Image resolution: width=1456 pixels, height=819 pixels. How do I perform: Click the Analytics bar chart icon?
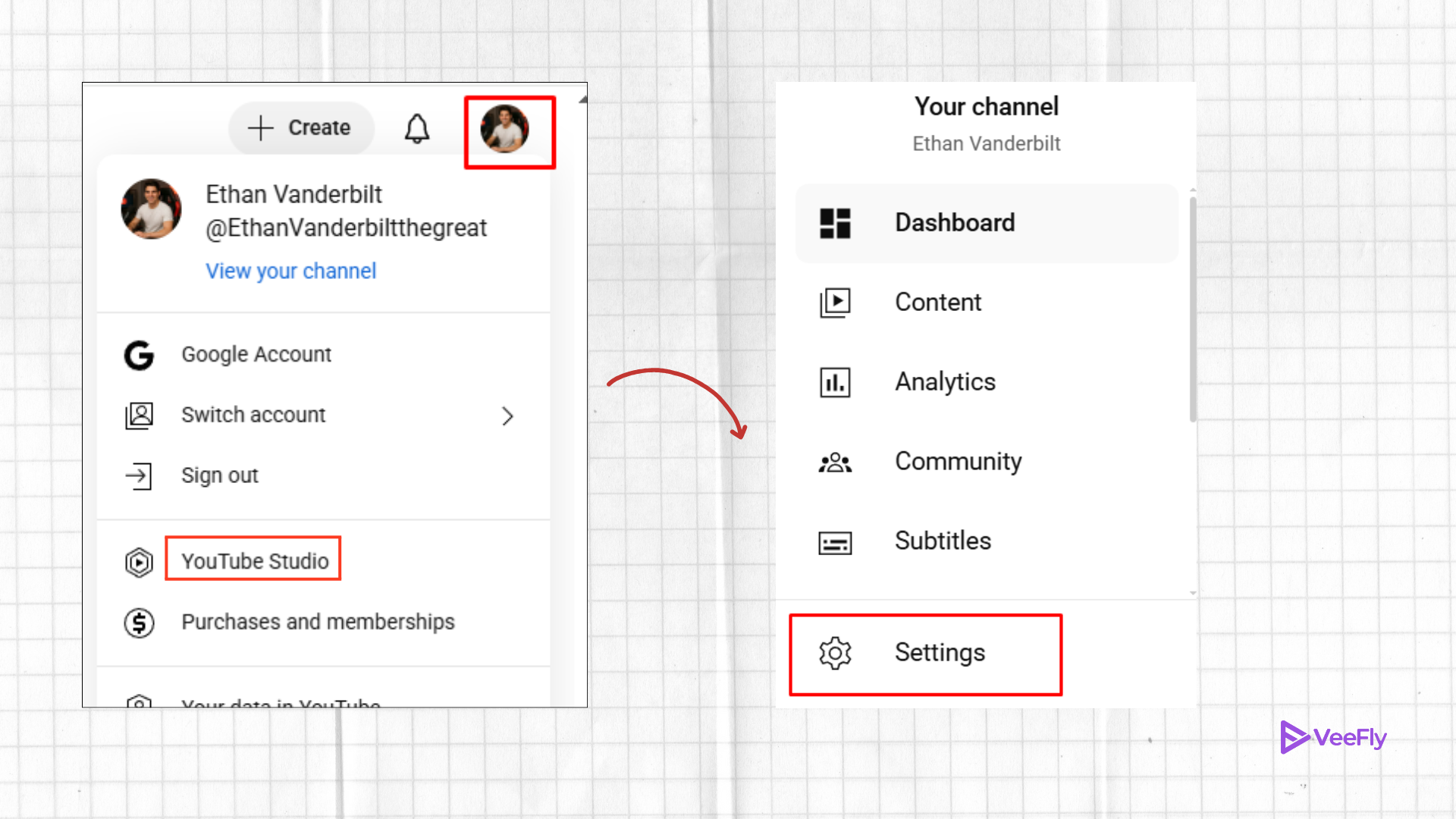point(835,382)
